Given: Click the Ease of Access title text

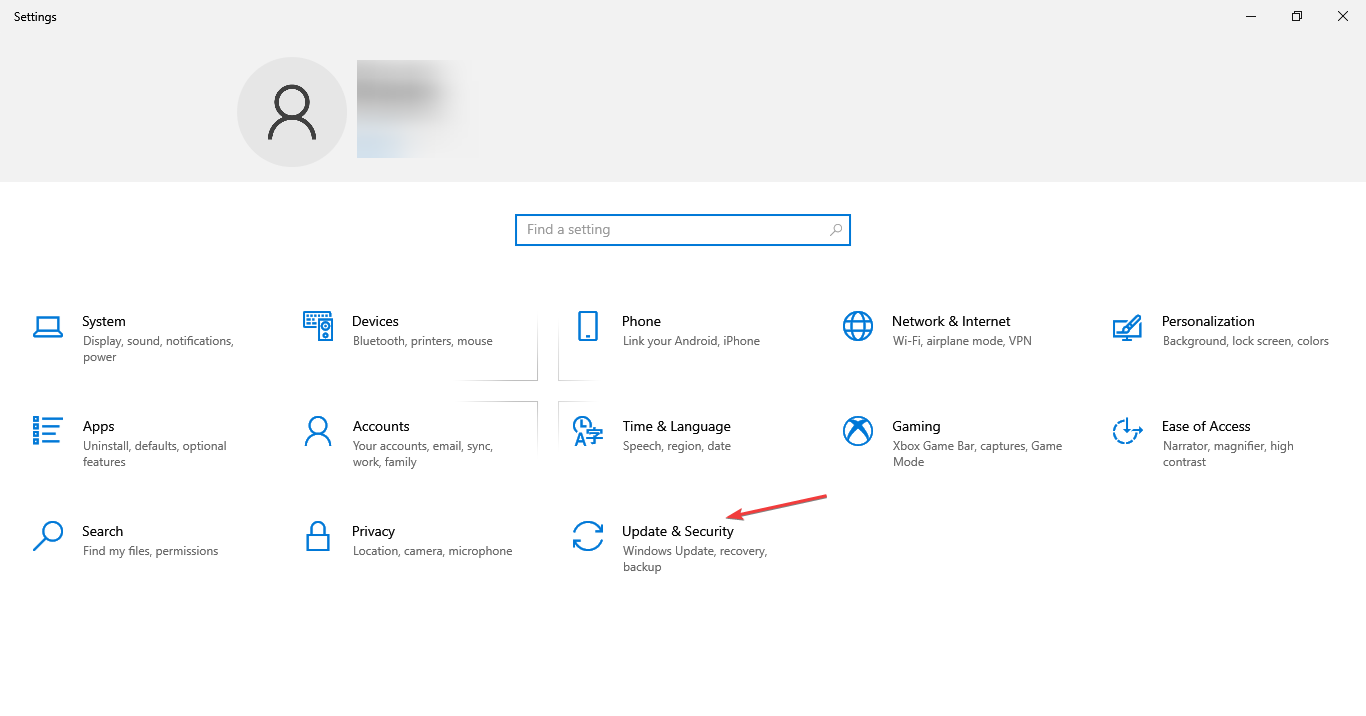Looking at the screenshot, I should pos(1206,426).
